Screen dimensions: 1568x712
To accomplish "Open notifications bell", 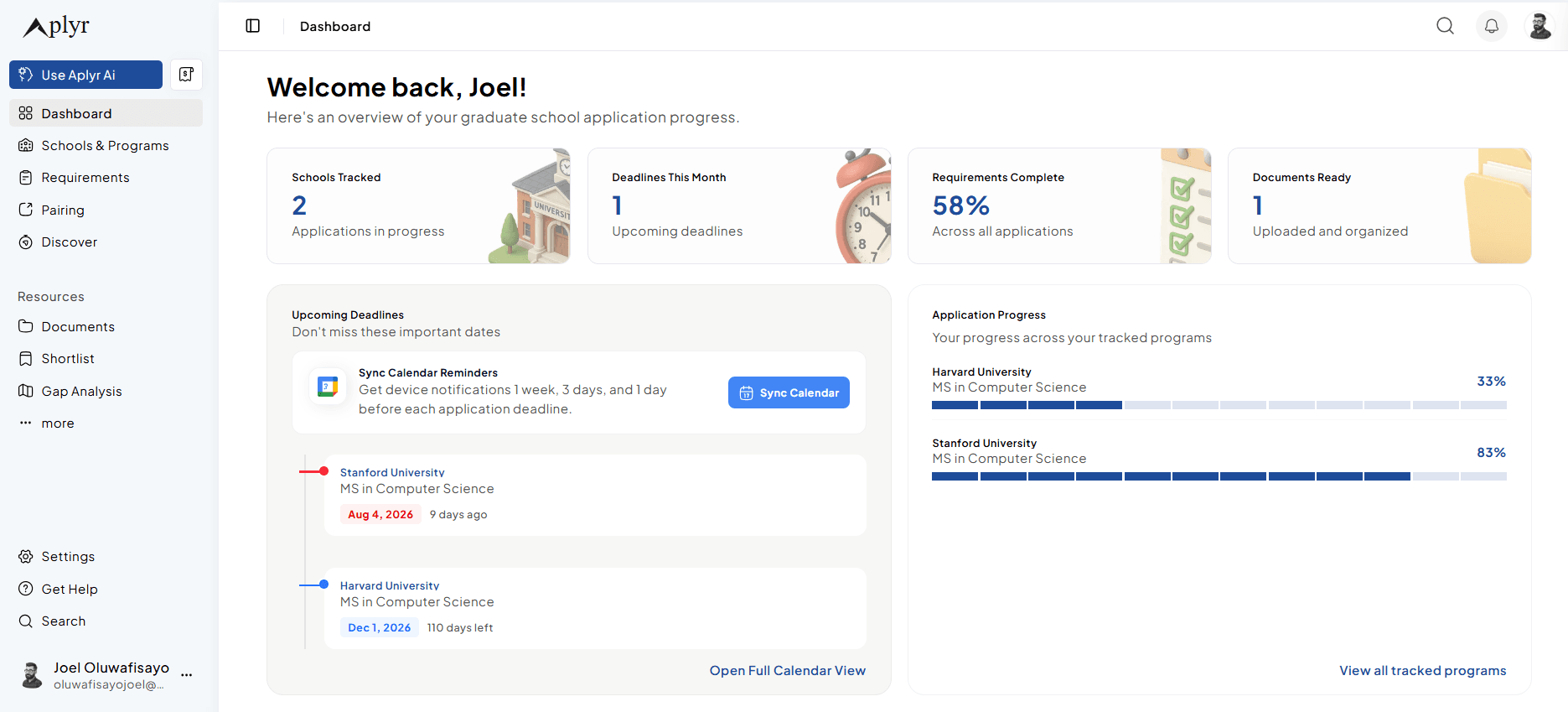I will point(1492,26).
